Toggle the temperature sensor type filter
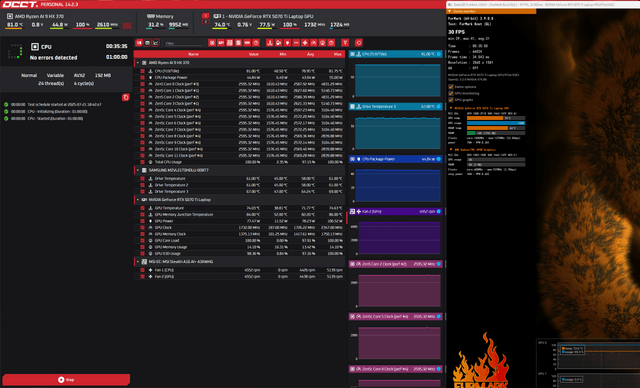This screenshot has height=388, width=640. [x=269, y=43]
